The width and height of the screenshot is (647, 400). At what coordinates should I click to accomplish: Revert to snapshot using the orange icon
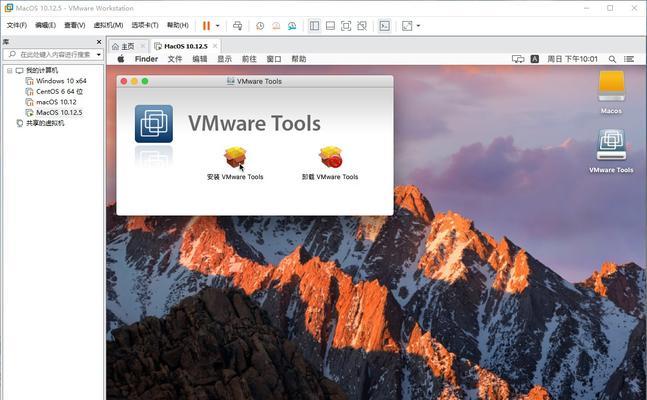pyautogui.click(x=276, y=26)
